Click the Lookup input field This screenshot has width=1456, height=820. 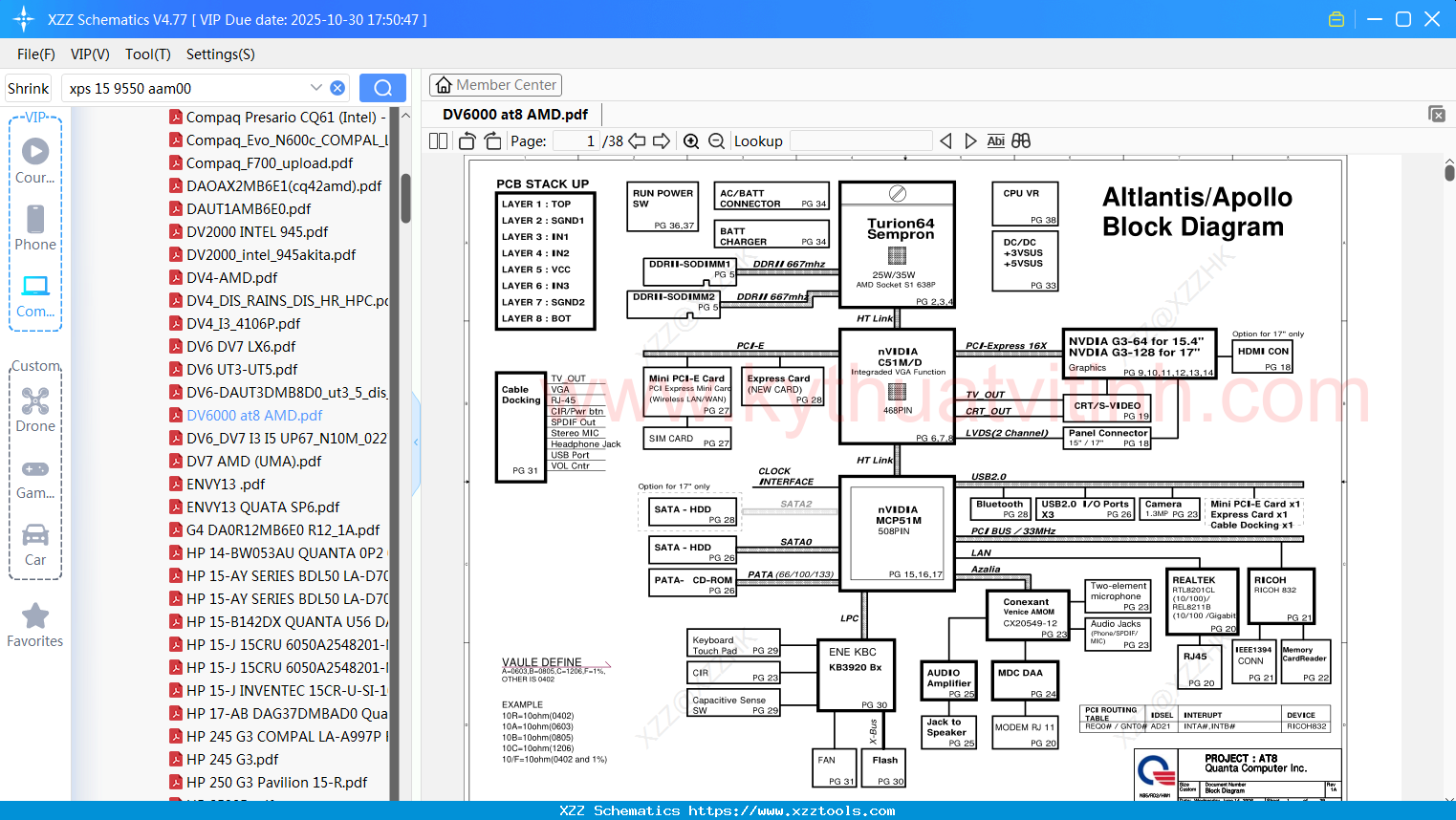click(x=861, y=141)
